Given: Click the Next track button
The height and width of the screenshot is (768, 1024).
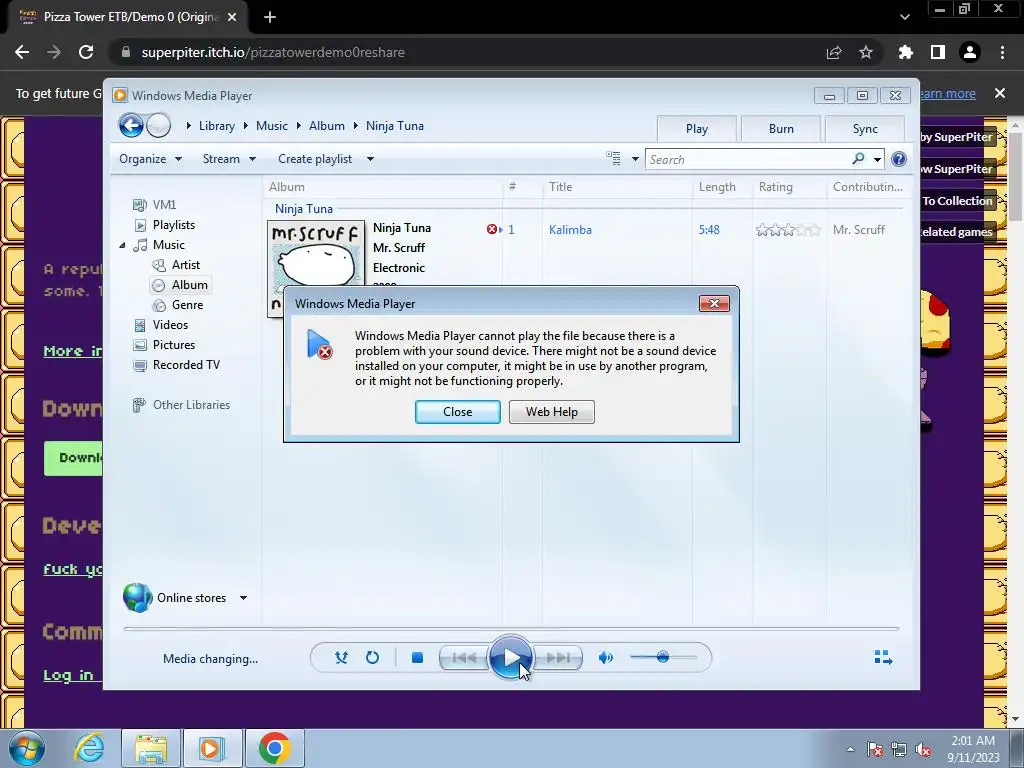Looking at the screenshot, I should tap(558, 658).
